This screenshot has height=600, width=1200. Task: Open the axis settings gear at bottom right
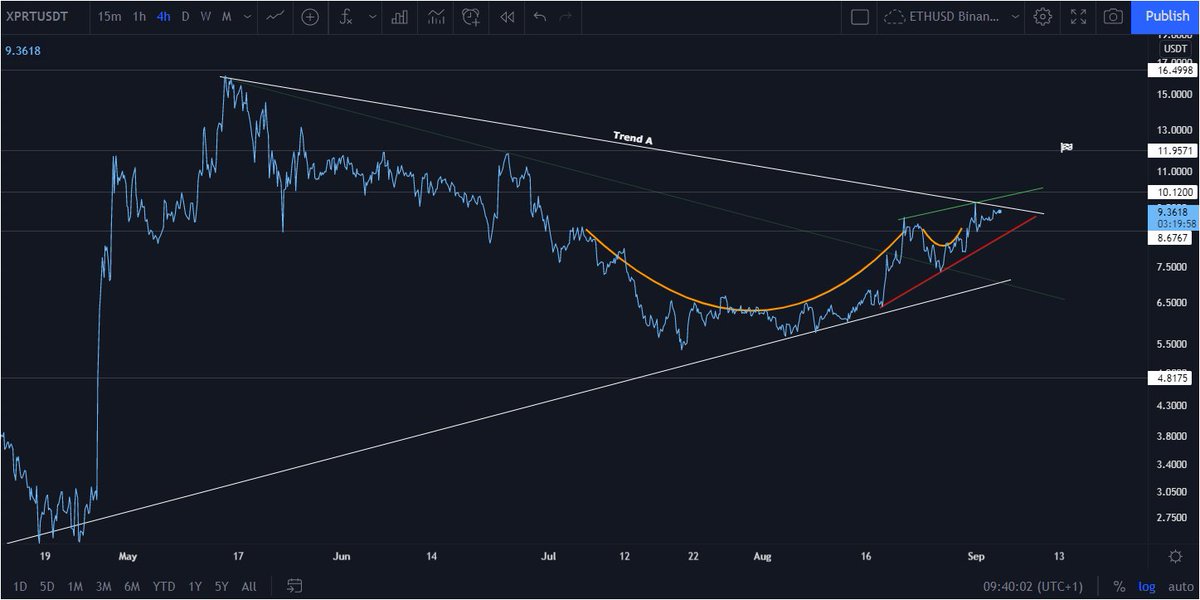(x=1176, y=556)
